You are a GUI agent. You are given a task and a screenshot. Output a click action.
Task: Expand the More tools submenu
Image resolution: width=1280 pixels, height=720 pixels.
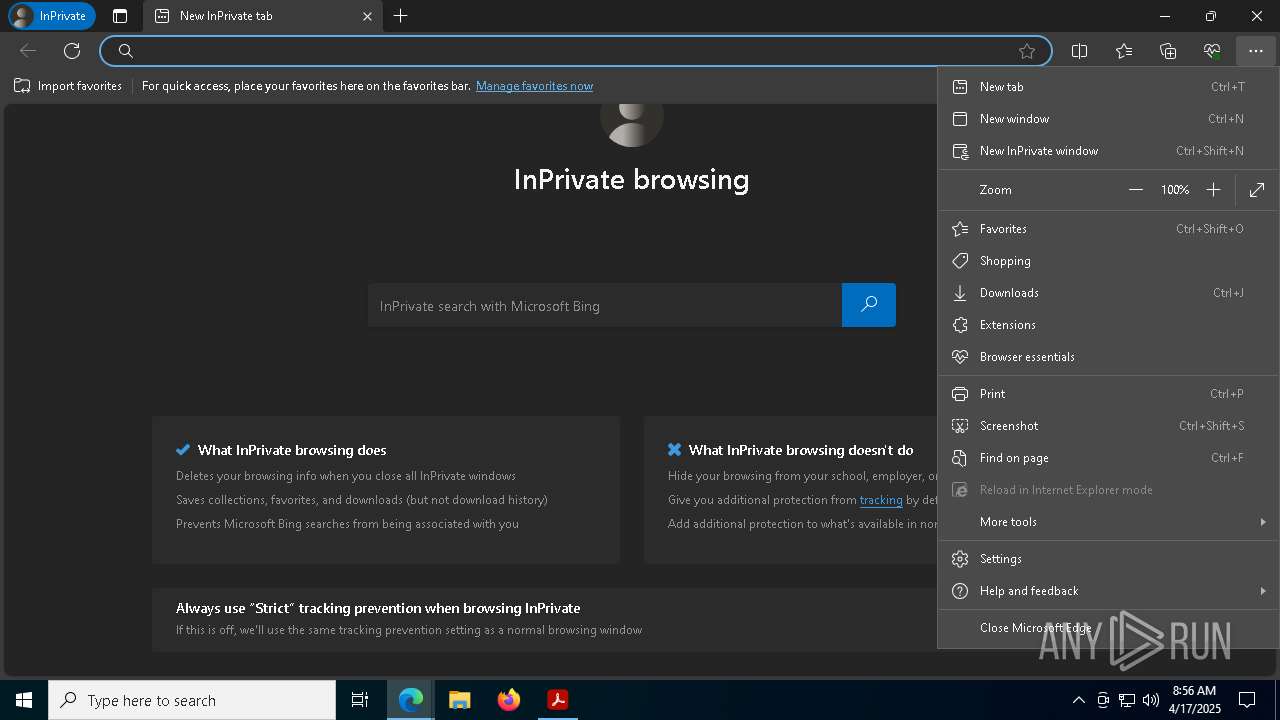(x=1108, y=522)
